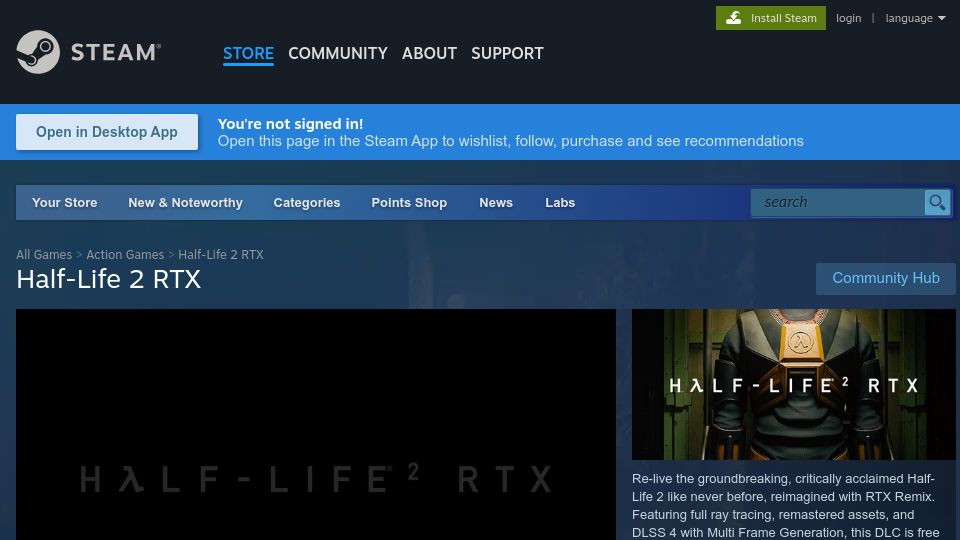Open the STORE menu
Viewport: 960px width, 540px height.
pyautogui.click(x=248, y=53)
